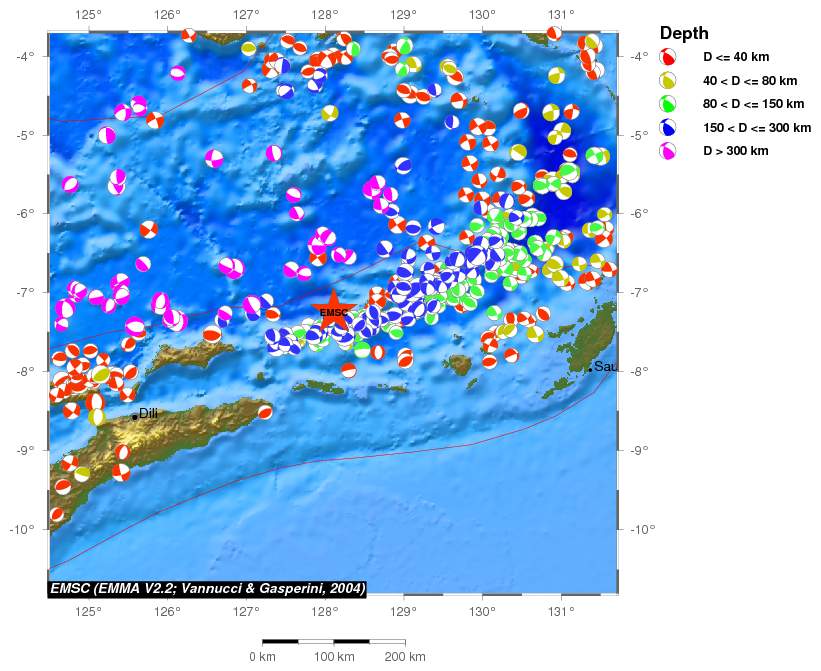Click the blue 150 < D <= 300 km legend symbol

[x=669, y=128]
